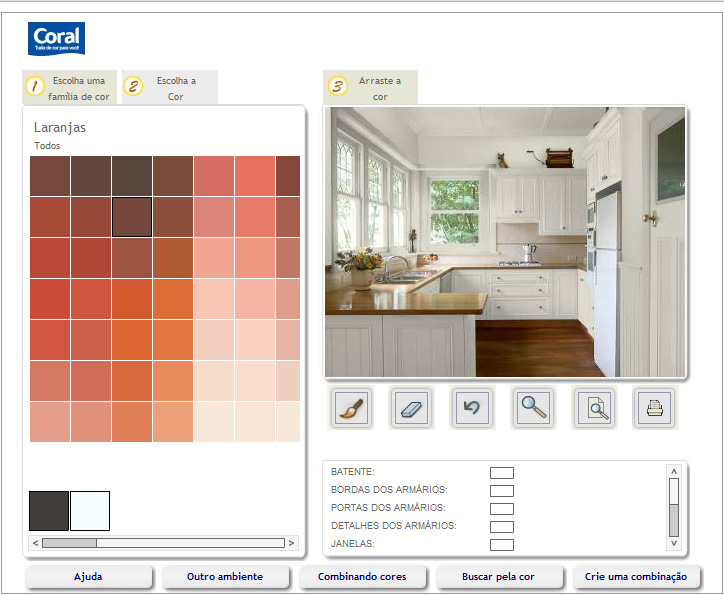Viewport: 724px width, 595px height.
Task: Select the coral red swatch in the top row
Action: tap(255, 176)
